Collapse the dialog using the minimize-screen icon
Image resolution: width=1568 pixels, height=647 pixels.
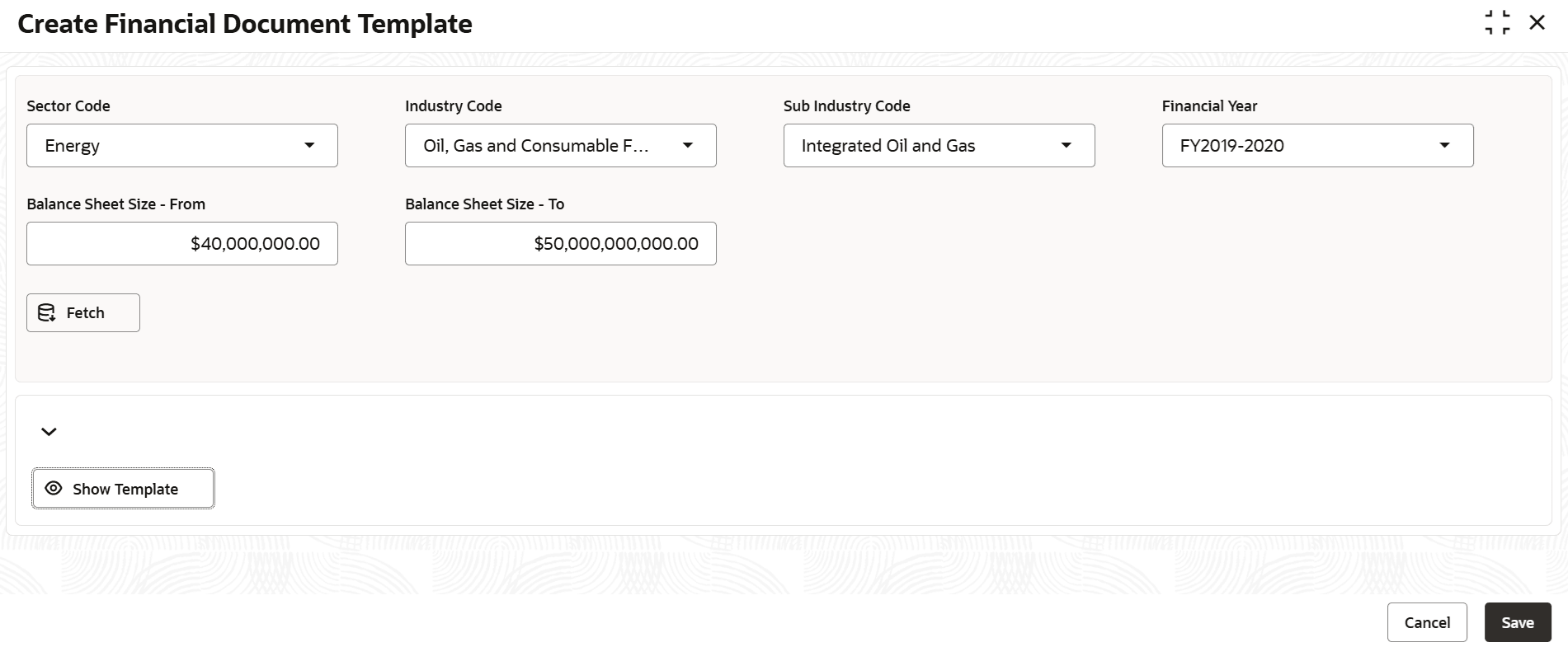pos(1497,23)
